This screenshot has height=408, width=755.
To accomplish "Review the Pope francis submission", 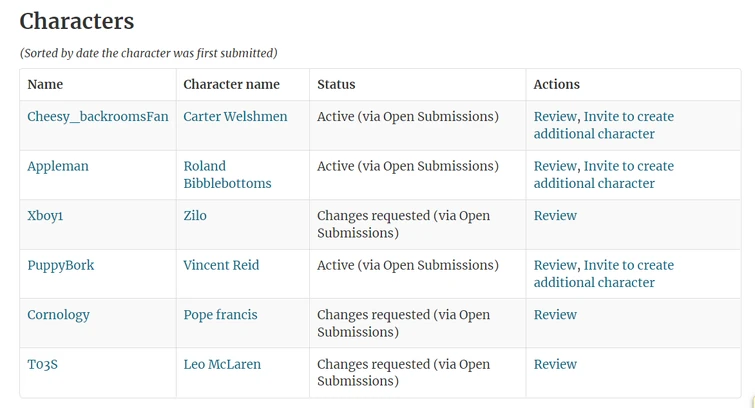I will pos(555,315).
